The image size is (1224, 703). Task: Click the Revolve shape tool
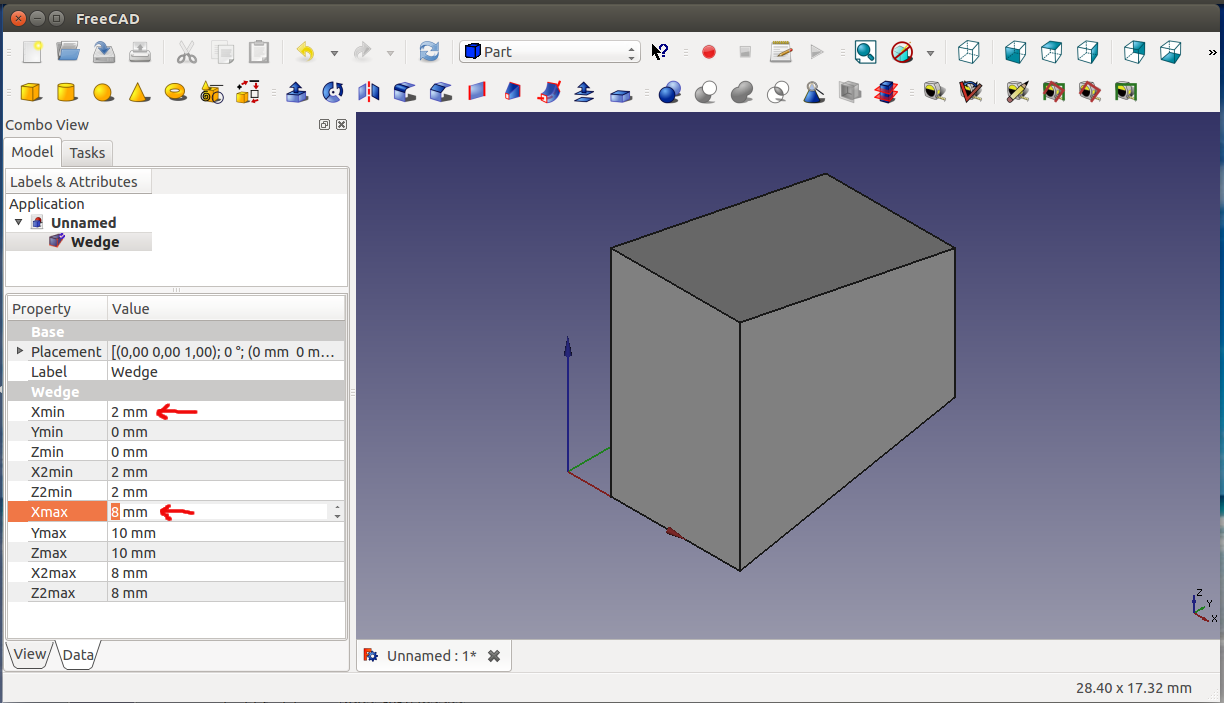pyautogui.click(x=332, y=93)
